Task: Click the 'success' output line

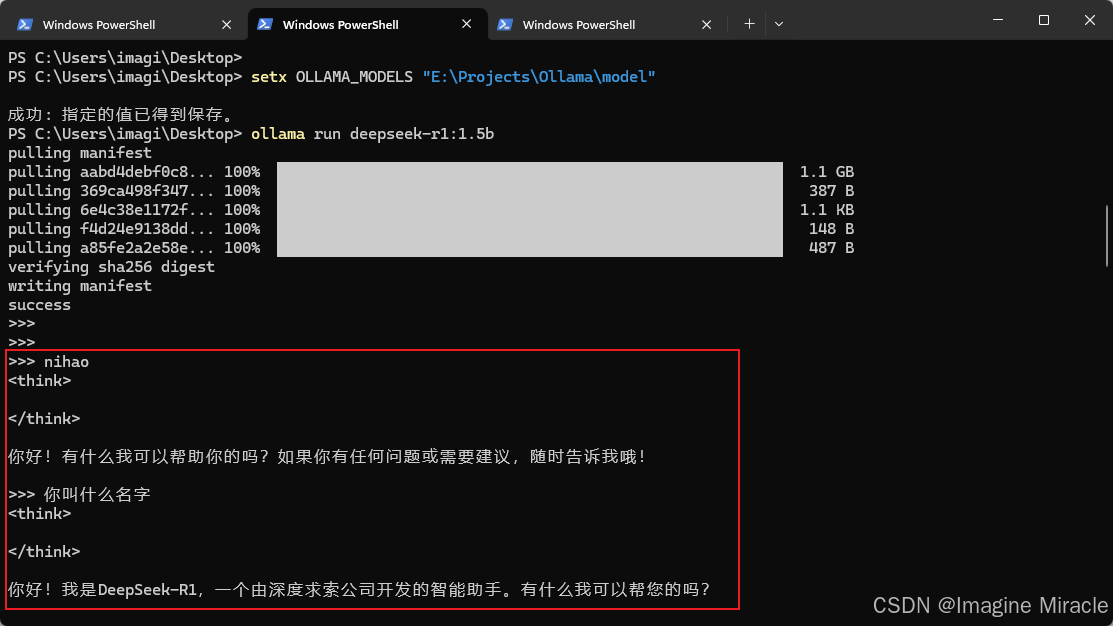Action: click(x=39, y=305)
